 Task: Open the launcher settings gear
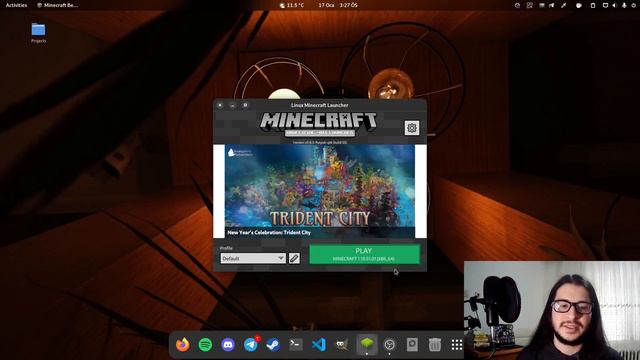click(x=412, y=128)
